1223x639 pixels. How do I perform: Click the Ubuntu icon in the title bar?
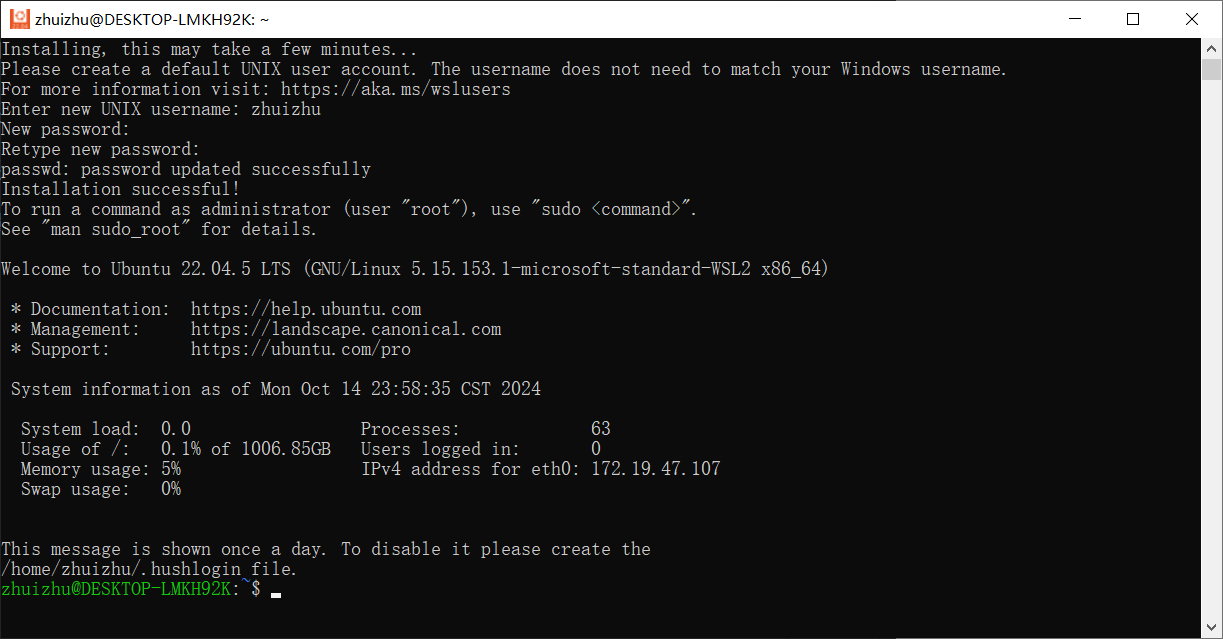pyautogui.click(x=17, y=19)
